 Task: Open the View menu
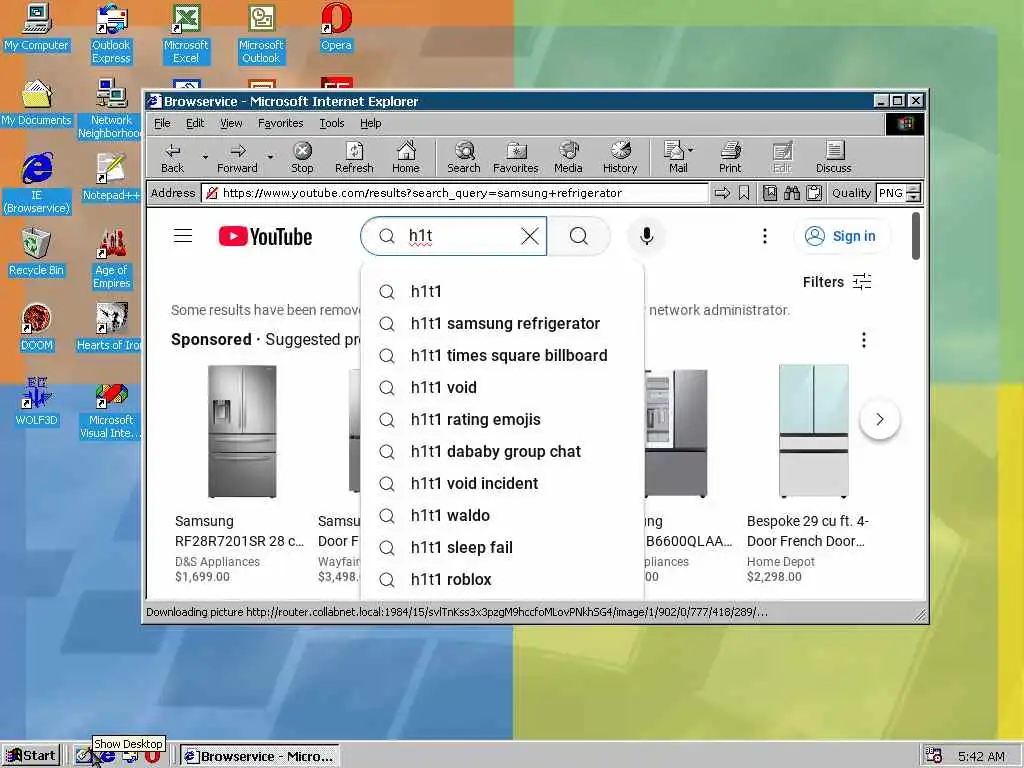231,123
